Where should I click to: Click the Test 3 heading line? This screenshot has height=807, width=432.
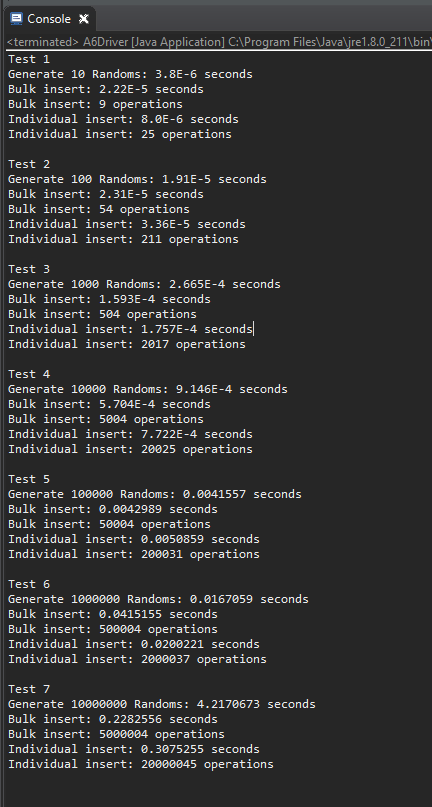coord(29,269)
